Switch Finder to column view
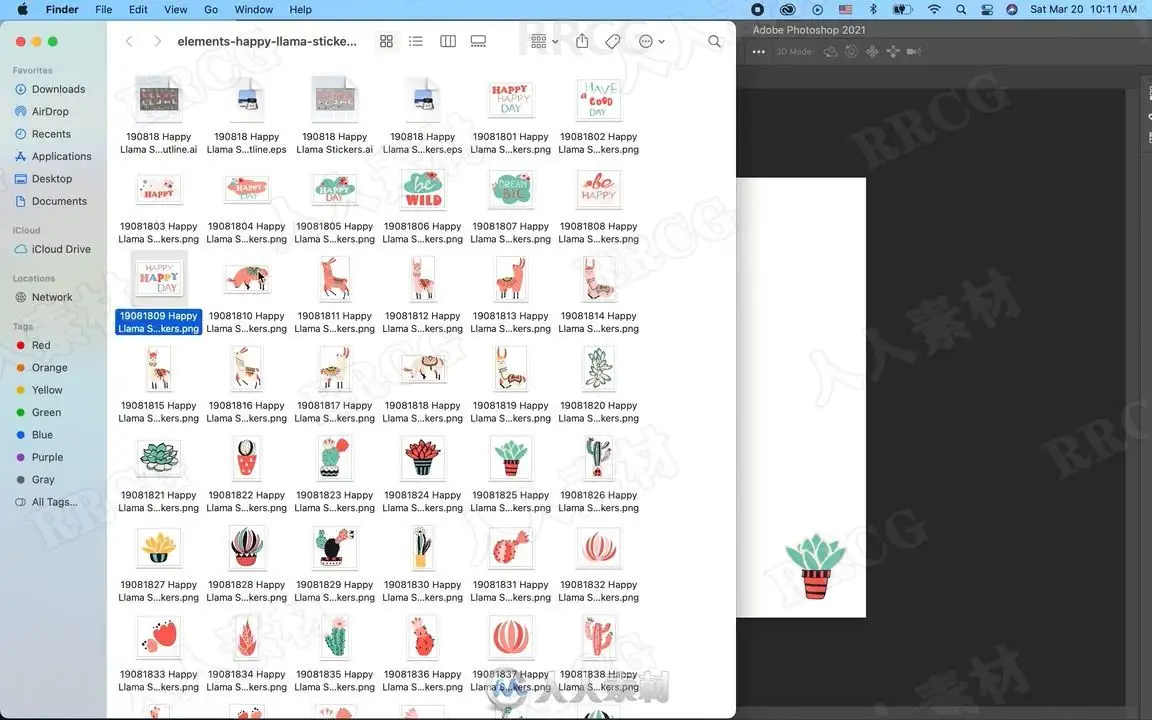The height and width of the screenshot is (720, 1152). [x=447, y=41]
